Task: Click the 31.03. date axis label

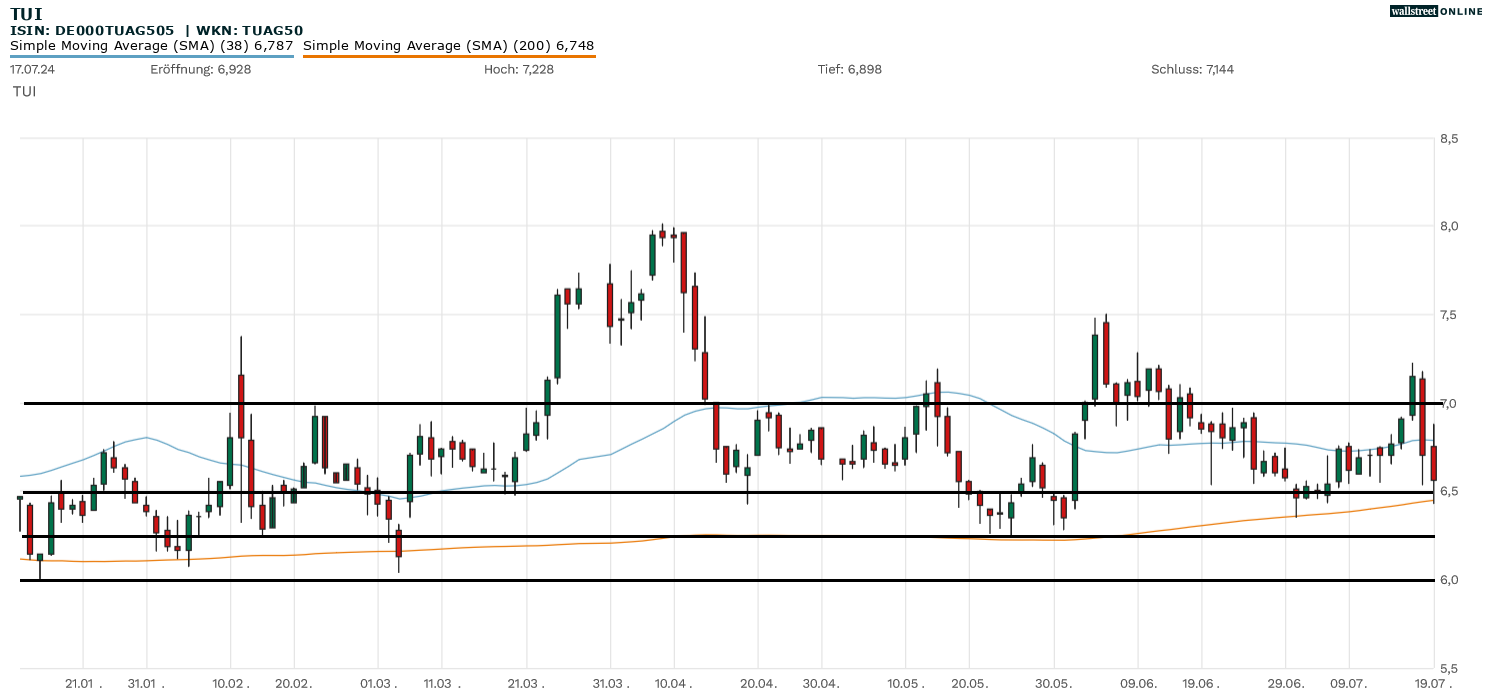Action: click(x=610, y=683)
